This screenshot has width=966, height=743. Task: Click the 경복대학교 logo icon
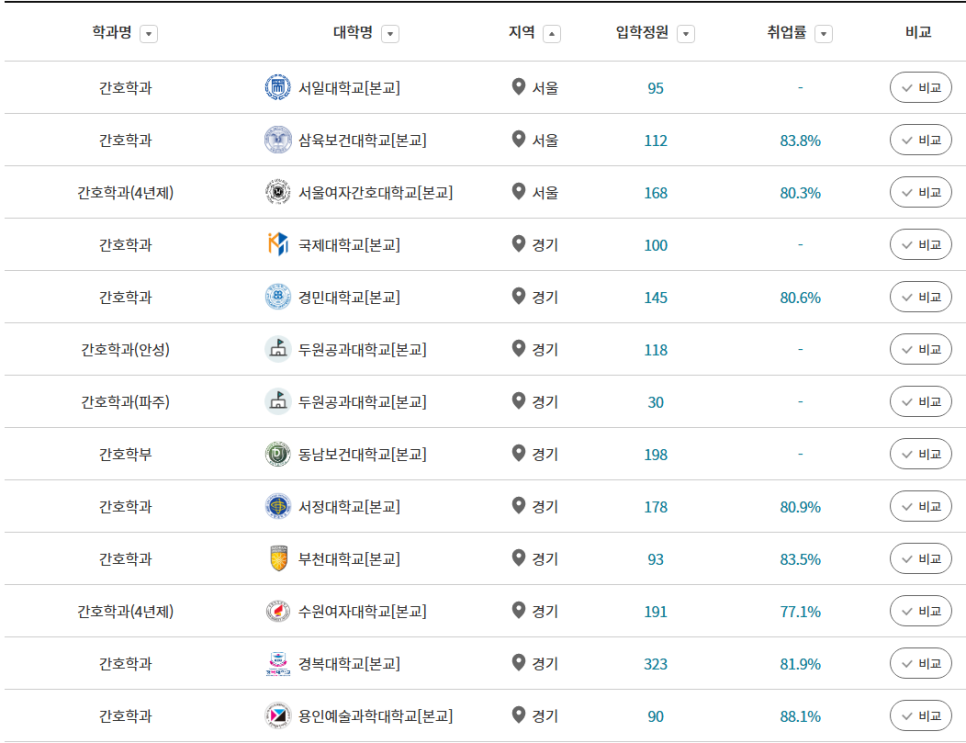278,664
